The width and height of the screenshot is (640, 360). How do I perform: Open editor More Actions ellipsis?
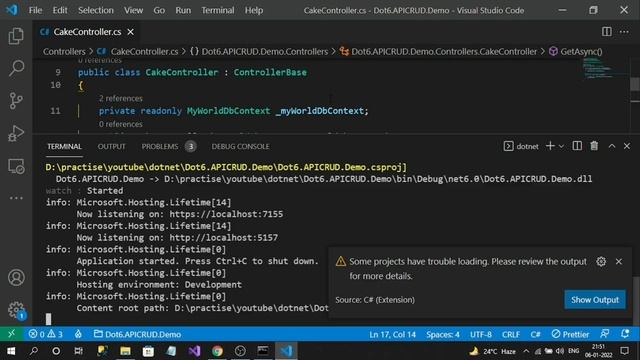(624, 32)
